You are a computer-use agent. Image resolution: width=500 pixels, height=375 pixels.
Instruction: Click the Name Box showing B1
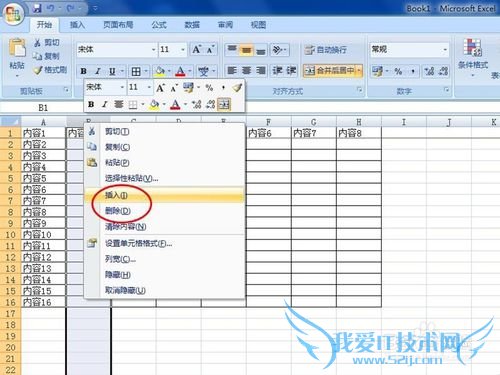pyautogui.click(x=42, y=107)
